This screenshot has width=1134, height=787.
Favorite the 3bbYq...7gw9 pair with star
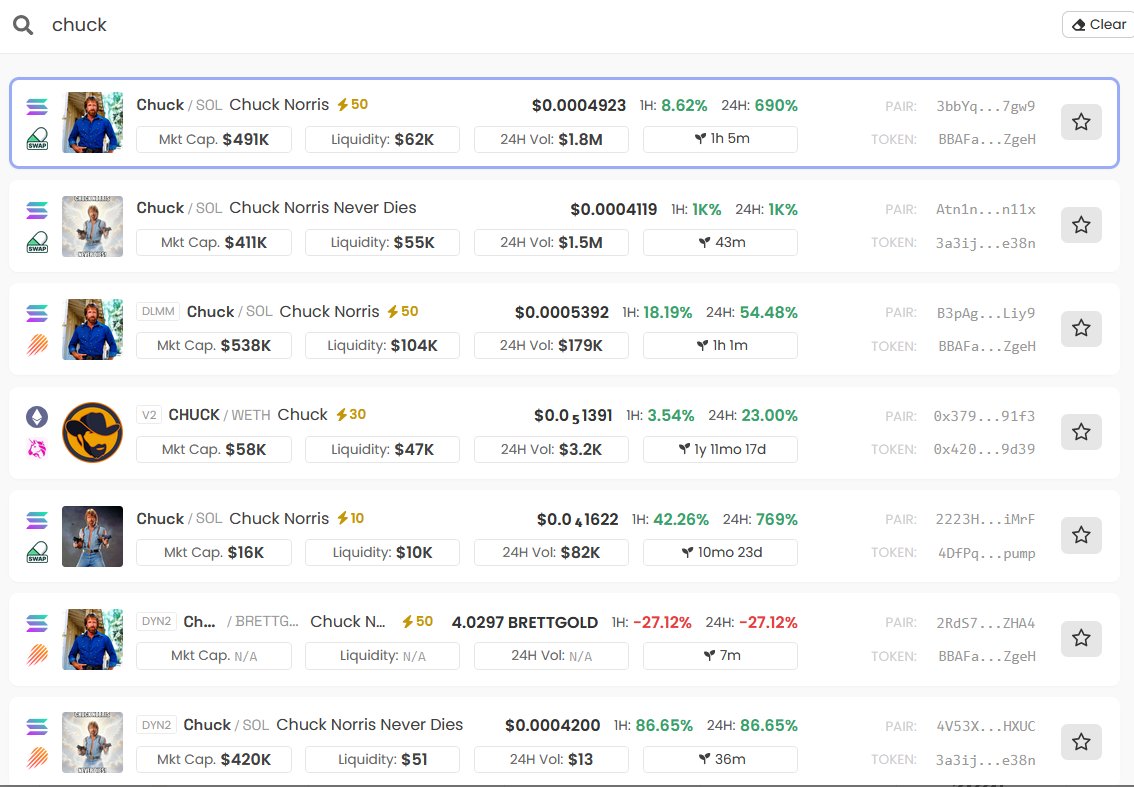(x=1081, y=122)
